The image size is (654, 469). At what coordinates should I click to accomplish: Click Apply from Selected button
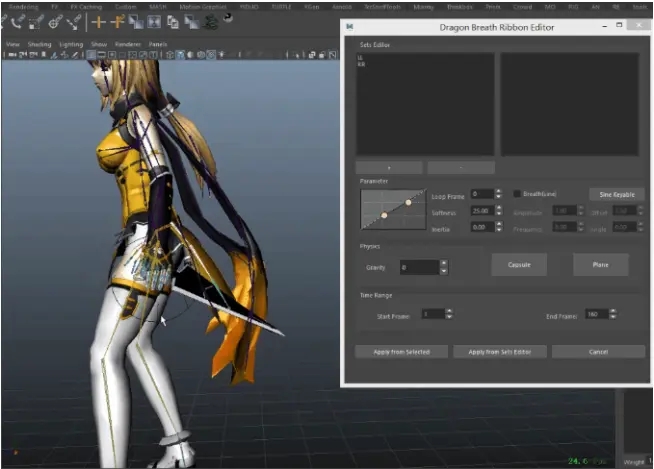pos(401,352)
